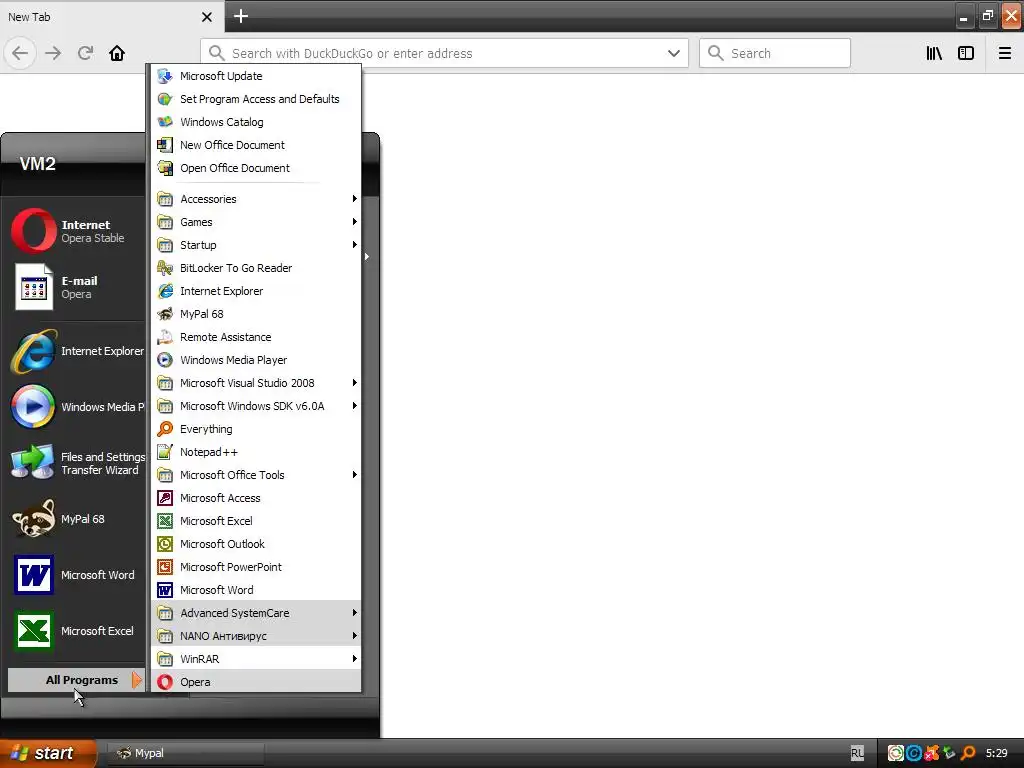Open Notepad++ from programs menu
This screenshot has height=768, width=1024.
pyautogui.click(x=256, y=452)
